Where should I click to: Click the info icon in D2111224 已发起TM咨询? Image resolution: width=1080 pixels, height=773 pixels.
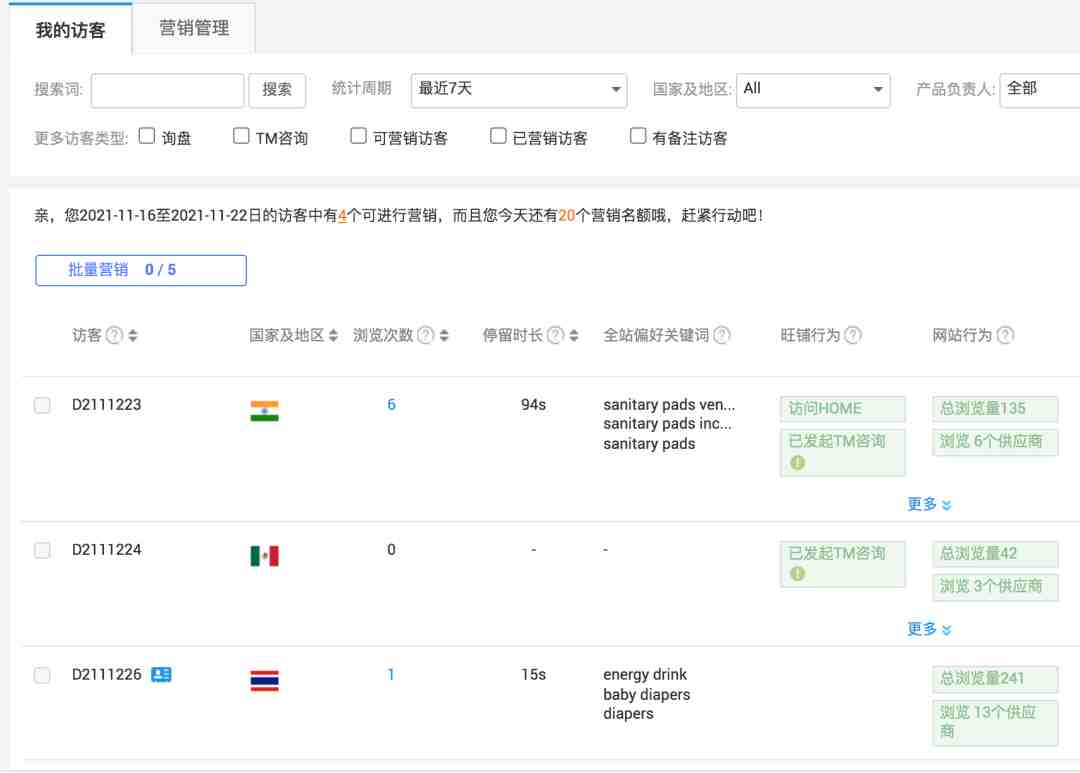pyautogui.click(x=798, y=574)
